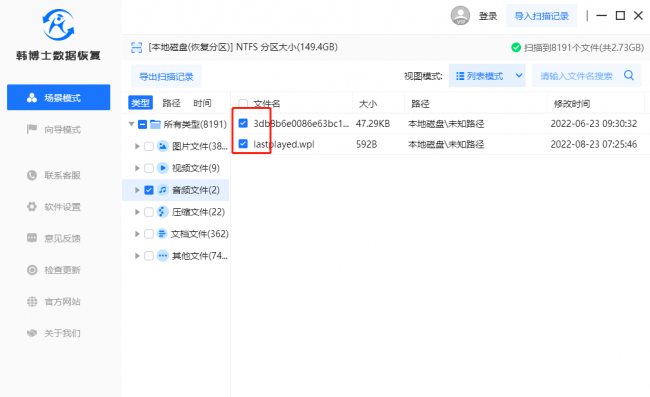Click the list icon in 列表模式
Image resolution: width=650 pixels, height=397 pixels.
[460, 76]
